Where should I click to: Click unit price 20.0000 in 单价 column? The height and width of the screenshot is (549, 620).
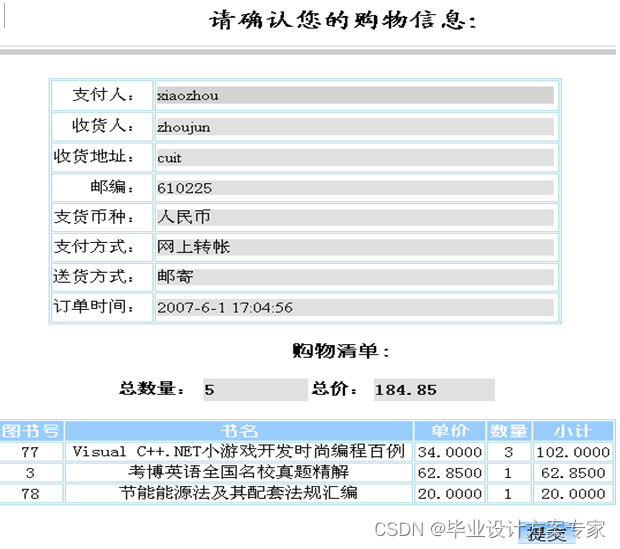point(450,494)
